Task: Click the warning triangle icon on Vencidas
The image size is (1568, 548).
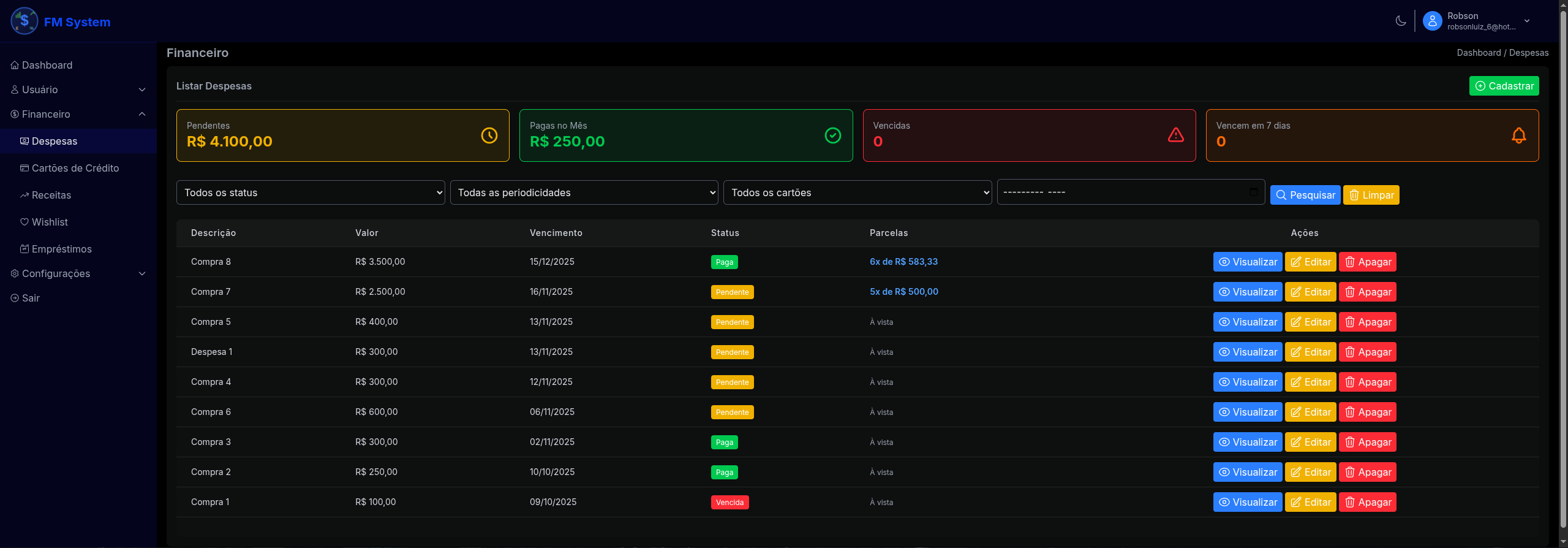Action: coord(1175,135)
